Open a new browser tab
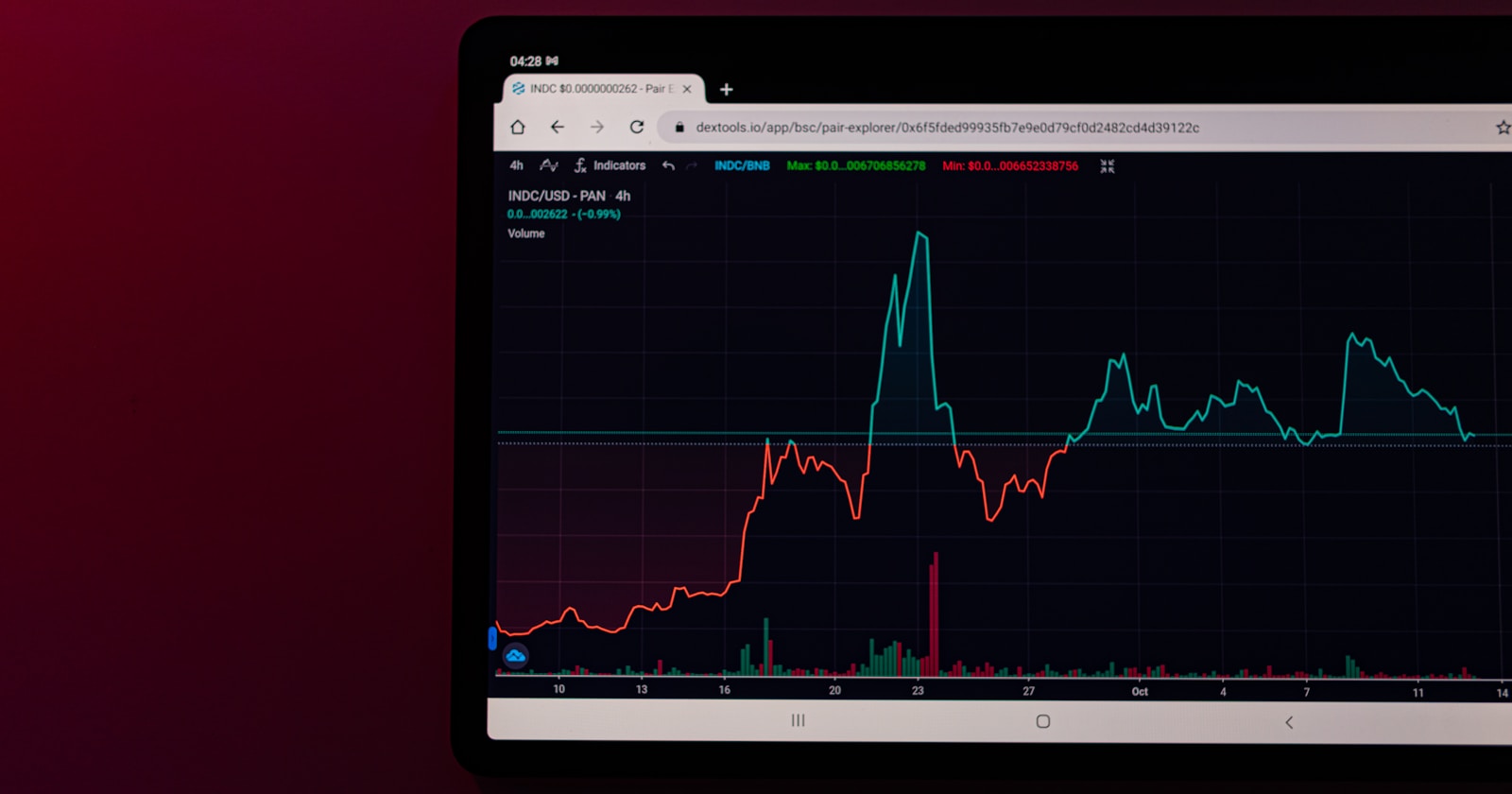This screenshot has width=1512, height=794. click(x=726, y=89)
